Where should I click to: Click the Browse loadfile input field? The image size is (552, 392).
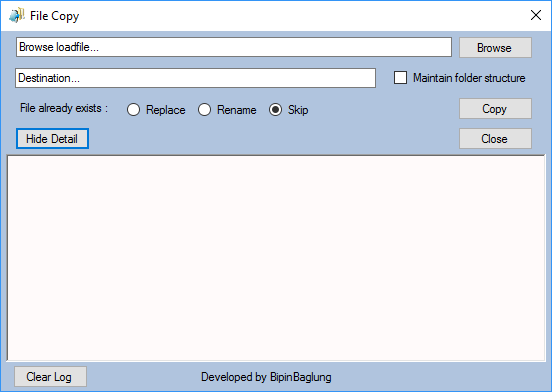coord(234,47)
